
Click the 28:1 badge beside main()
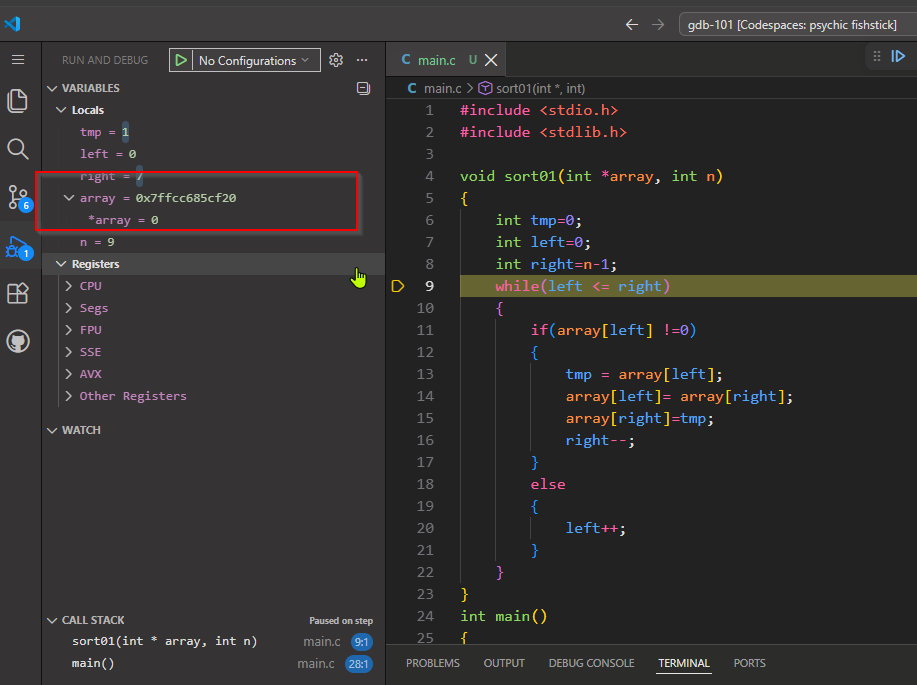[358, 664]
